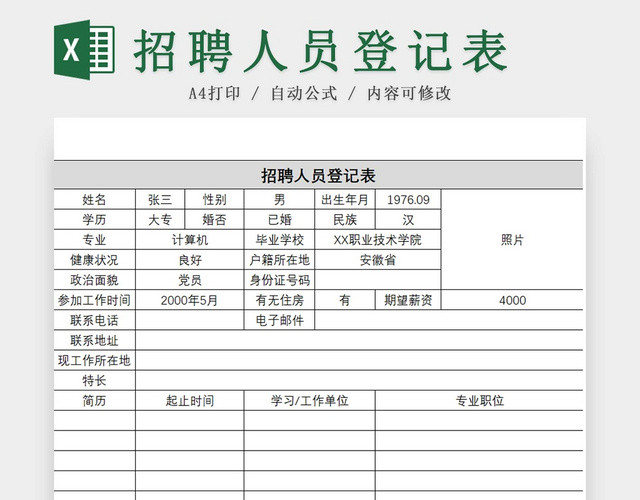The height and width of the screenshot is (500, 640).
Task: Click the 党员 political status cell
Action: pyautogui.click(x=190, y=280)
